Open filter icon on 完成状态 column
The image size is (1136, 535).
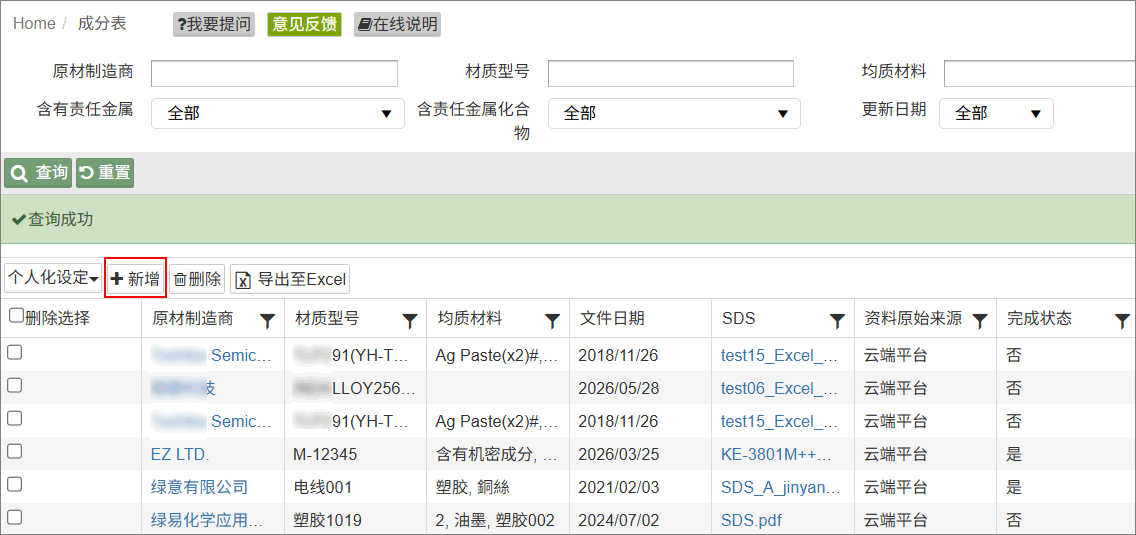point(1122,320)
